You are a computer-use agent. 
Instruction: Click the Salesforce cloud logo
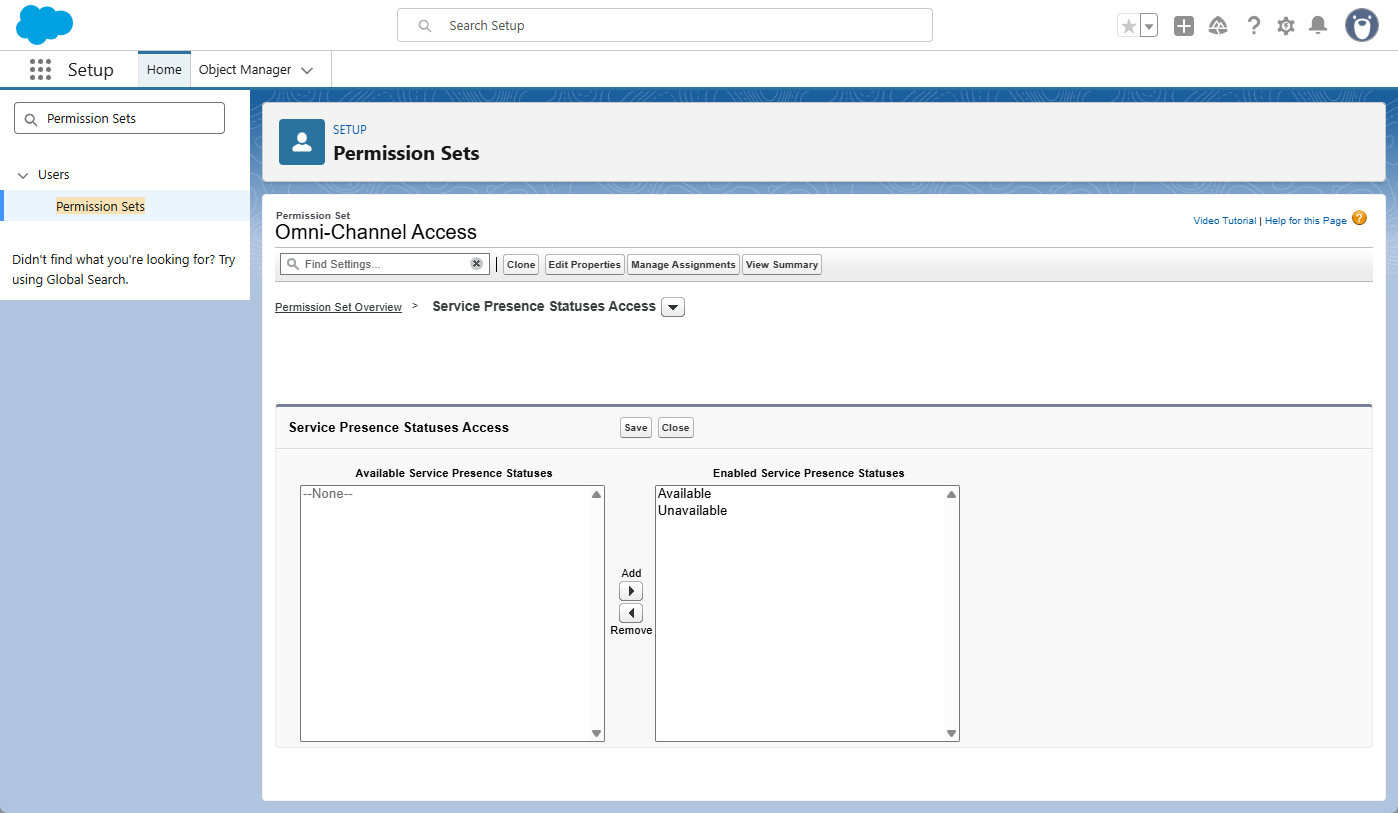[x=45, y=25]
